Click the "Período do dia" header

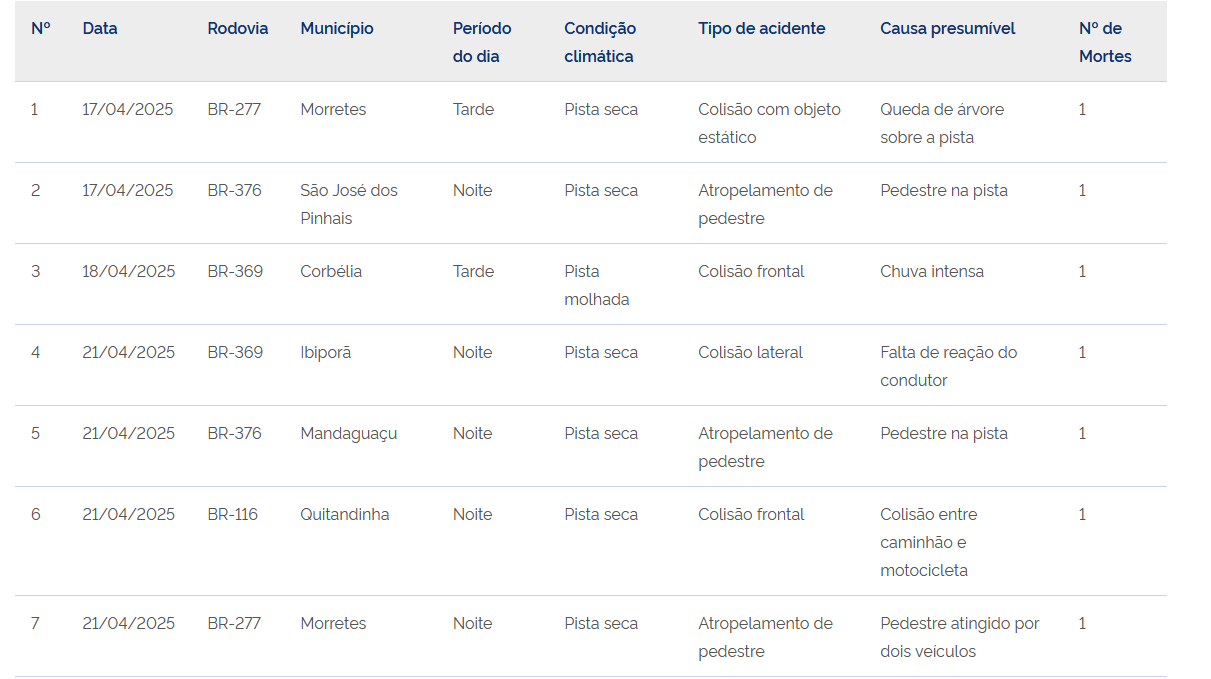click(482, 42)
